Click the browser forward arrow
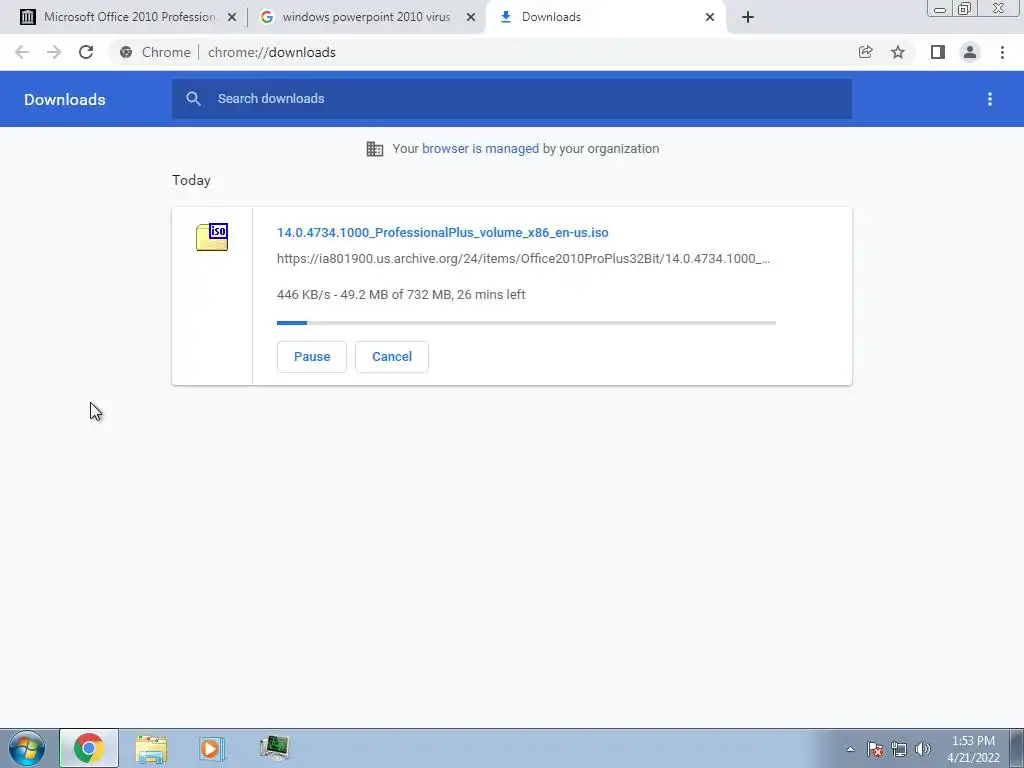1024x768 pixels. pos(54,52)
